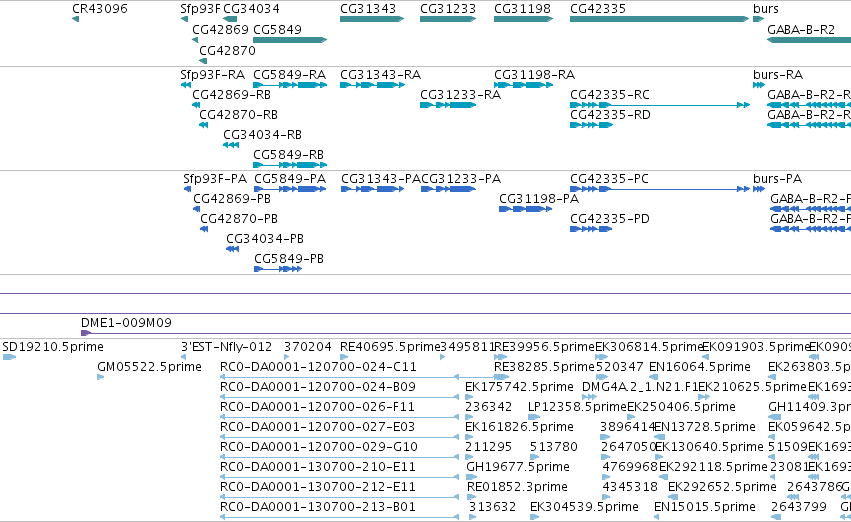Open the CG34034-PB protein label
This screenshot has width=851, height=522.
tap(265, 239)
